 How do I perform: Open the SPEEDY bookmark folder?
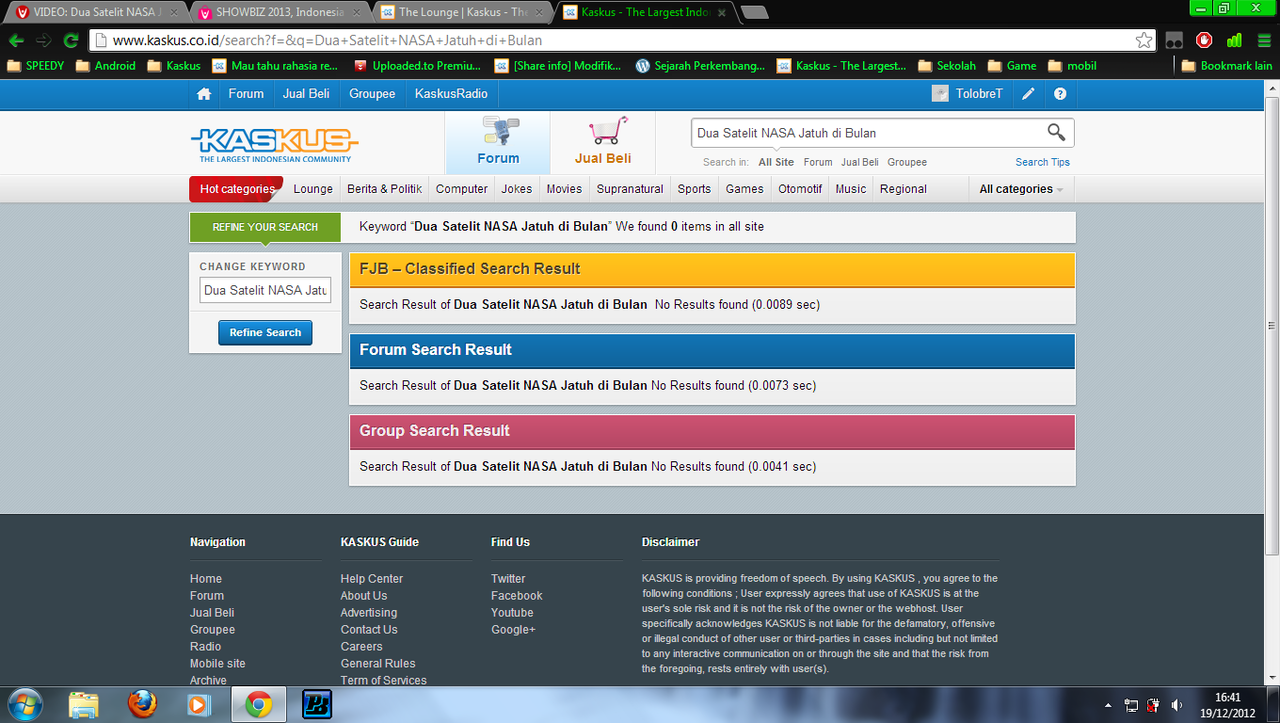(x=35, y=66)
